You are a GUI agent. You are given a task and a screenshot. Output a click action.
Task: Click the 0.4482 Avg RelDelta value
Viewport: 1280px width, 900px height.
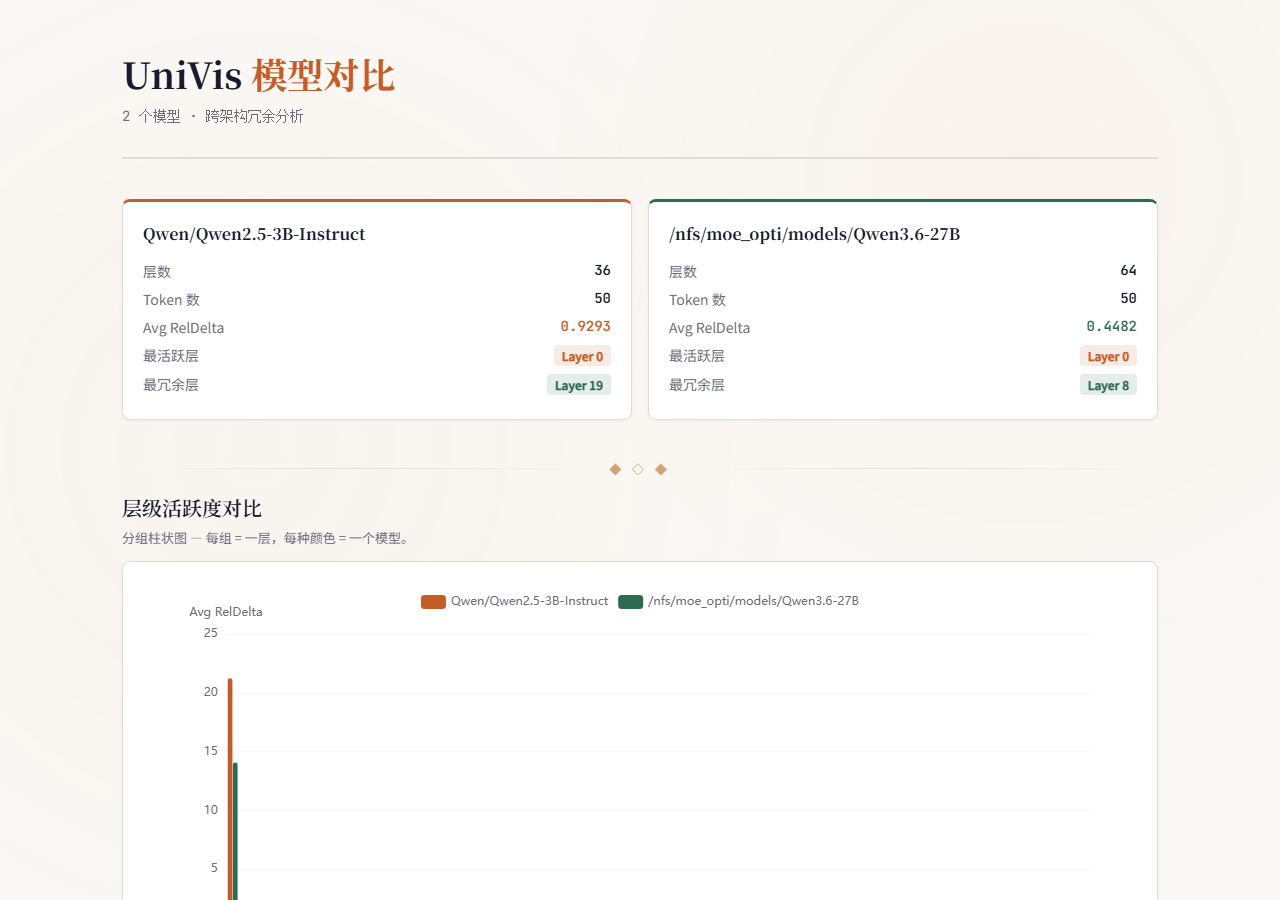point(1111,326)
